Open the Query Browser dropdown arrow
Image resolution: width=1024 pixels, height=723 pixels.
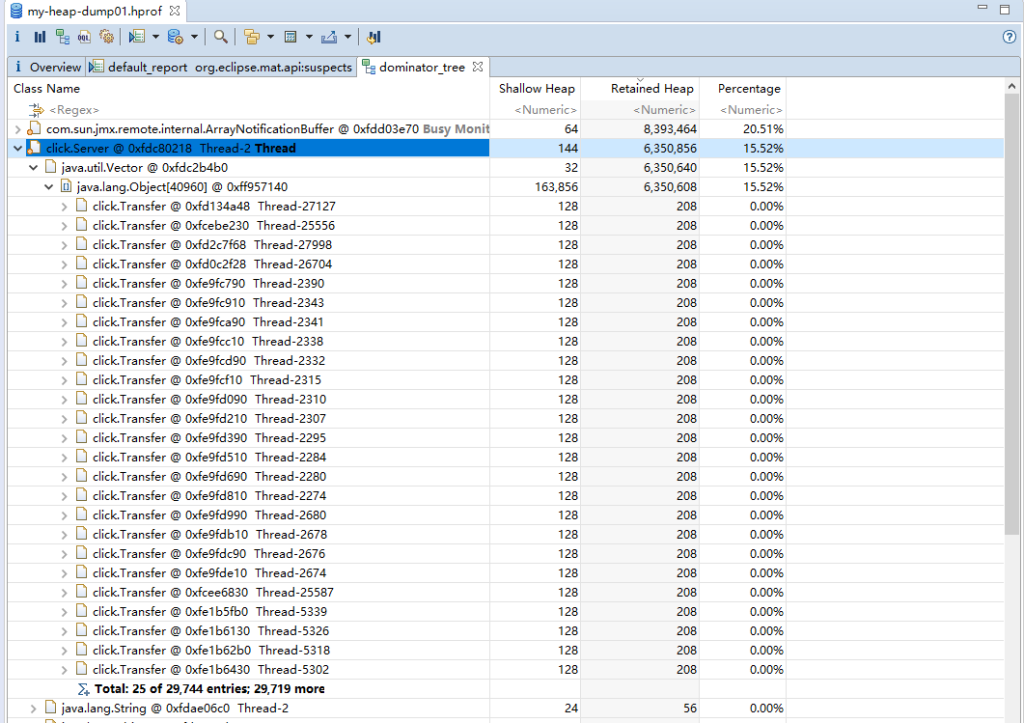195,37
